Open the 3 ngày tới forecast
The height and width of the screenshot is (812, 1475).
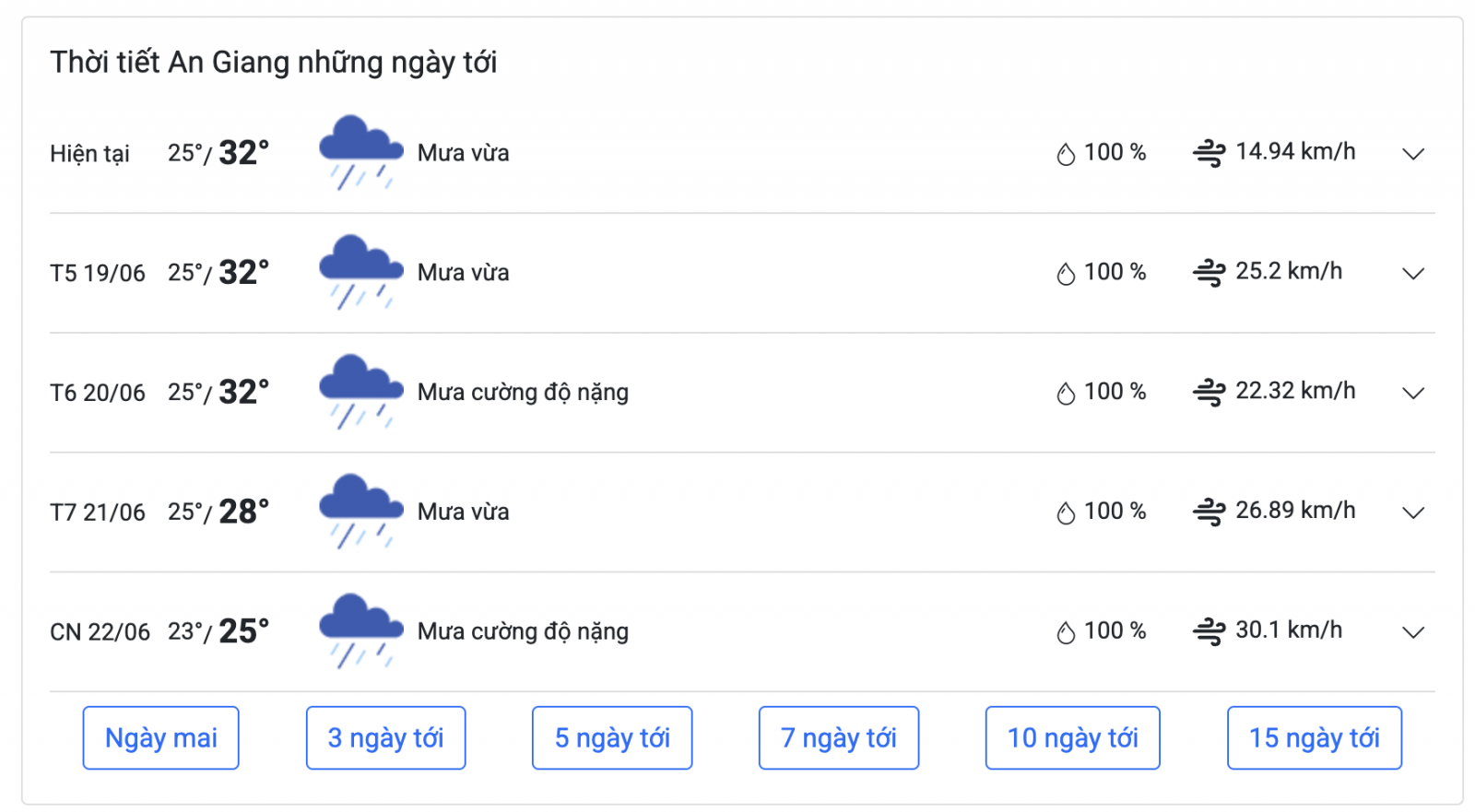pos(386,738)
